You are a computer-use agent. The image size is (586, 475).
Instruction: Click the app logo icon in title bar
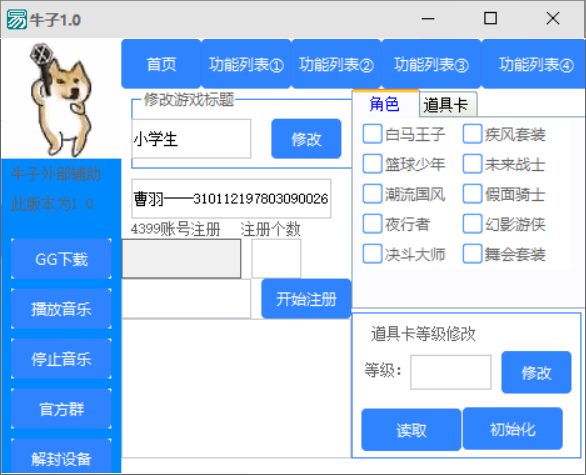(x=17, y=19)
